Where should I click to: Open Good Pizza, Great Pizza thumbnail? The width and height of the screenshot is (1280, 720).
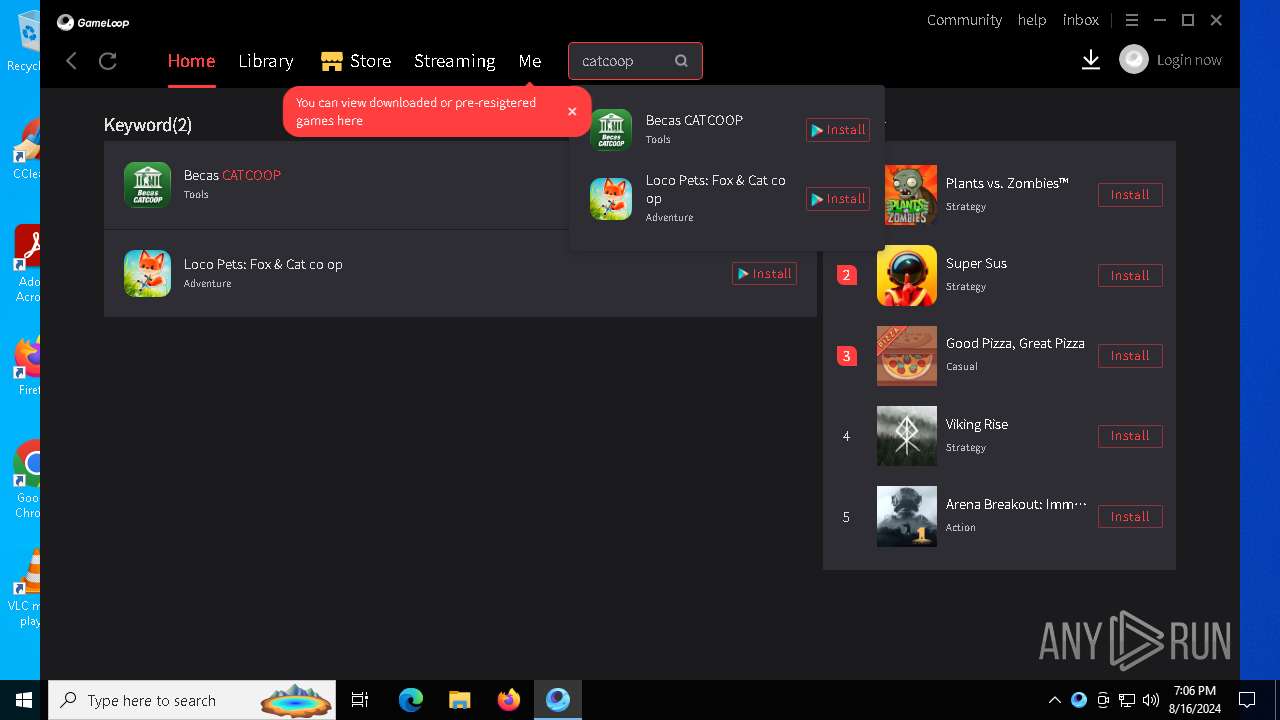pyautogui.click(x=907, y=355)
